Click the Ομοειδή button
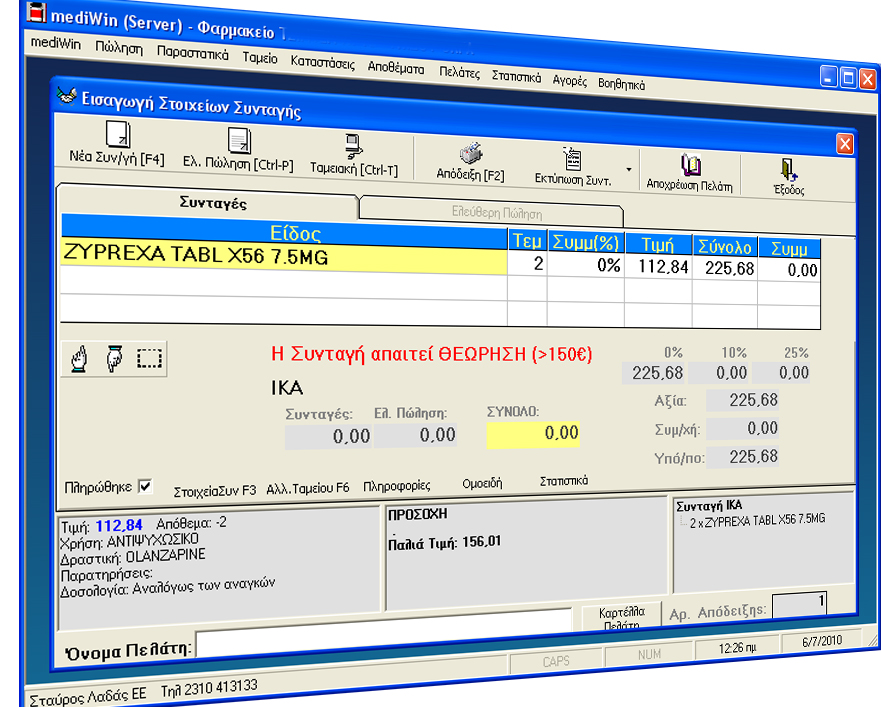 point(482,483)
